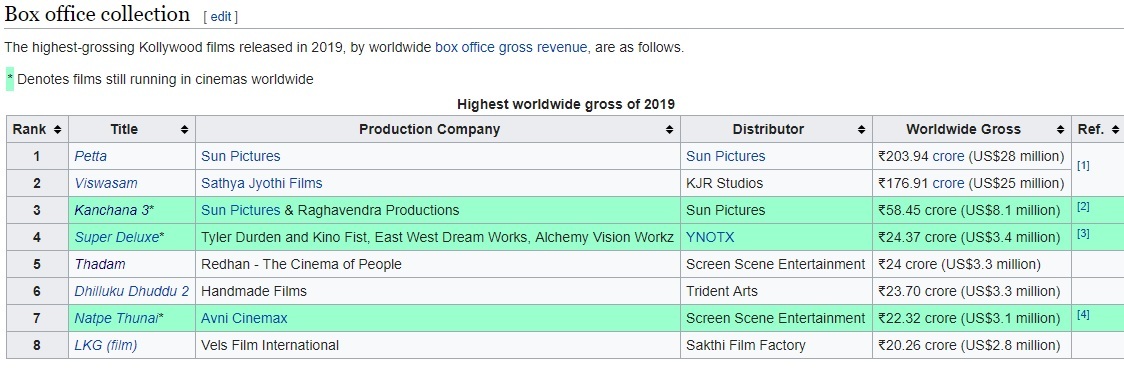The image size is (1124, 377).
Task: Jump to reference footnote [1]
Action: pos(1083,166)
